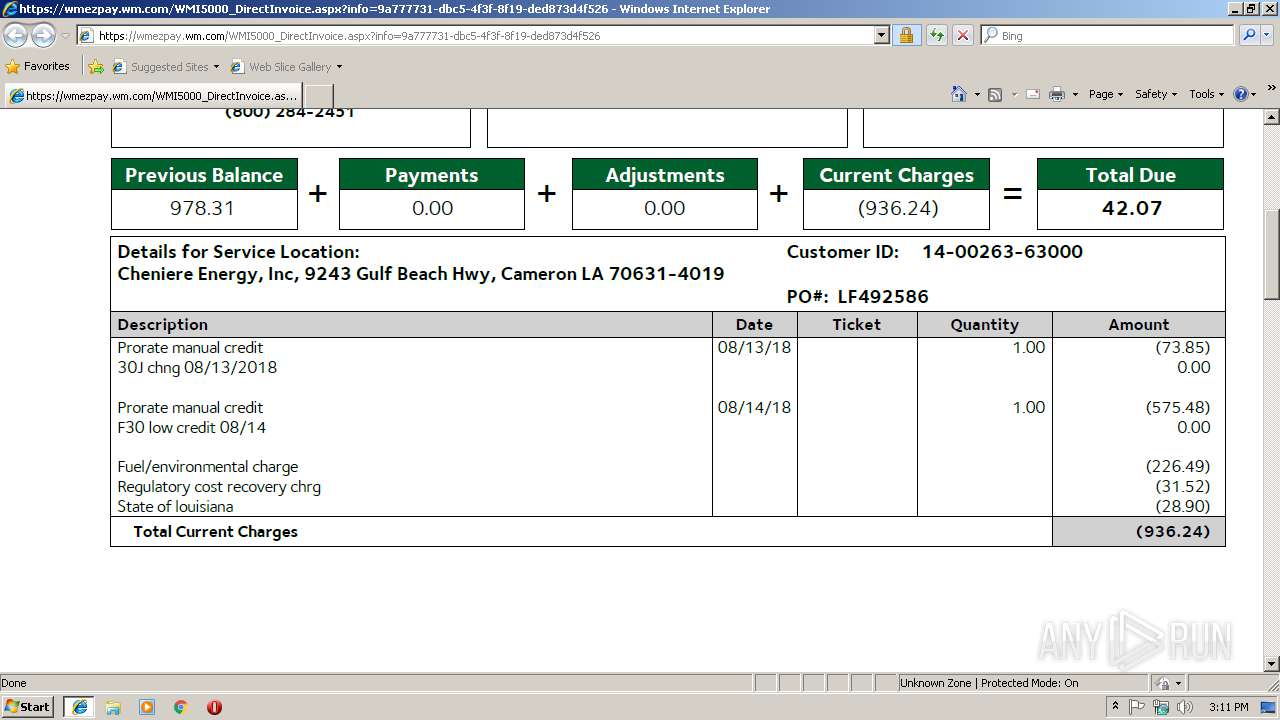Click the Previous Balance value 978.31
This screenshot has width=1280, height=720.
click(x=202, y=208)
